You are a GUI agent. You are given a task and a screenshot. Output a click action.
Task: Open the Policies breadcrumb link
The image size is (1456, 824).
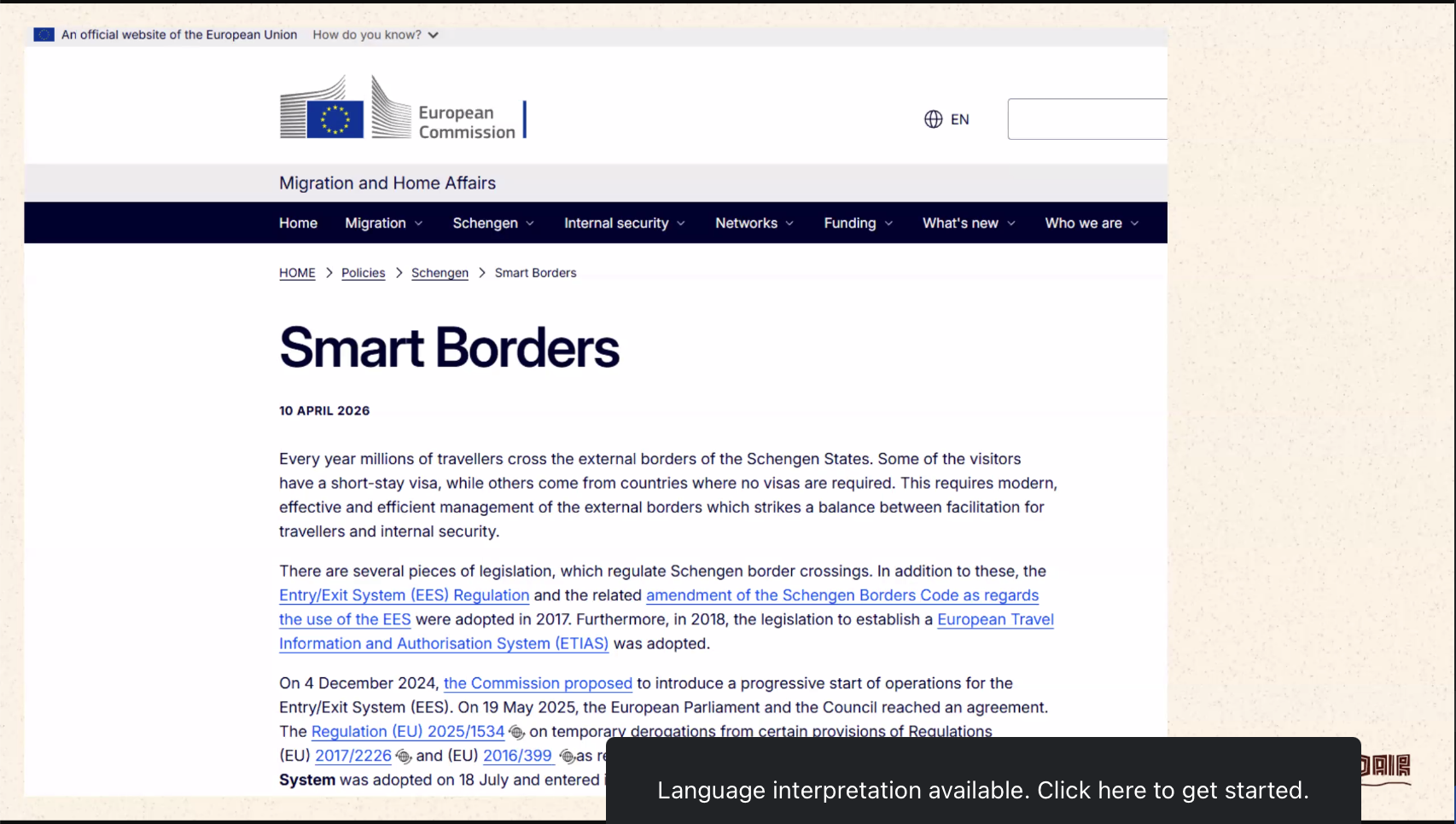(x=363, y=273)
